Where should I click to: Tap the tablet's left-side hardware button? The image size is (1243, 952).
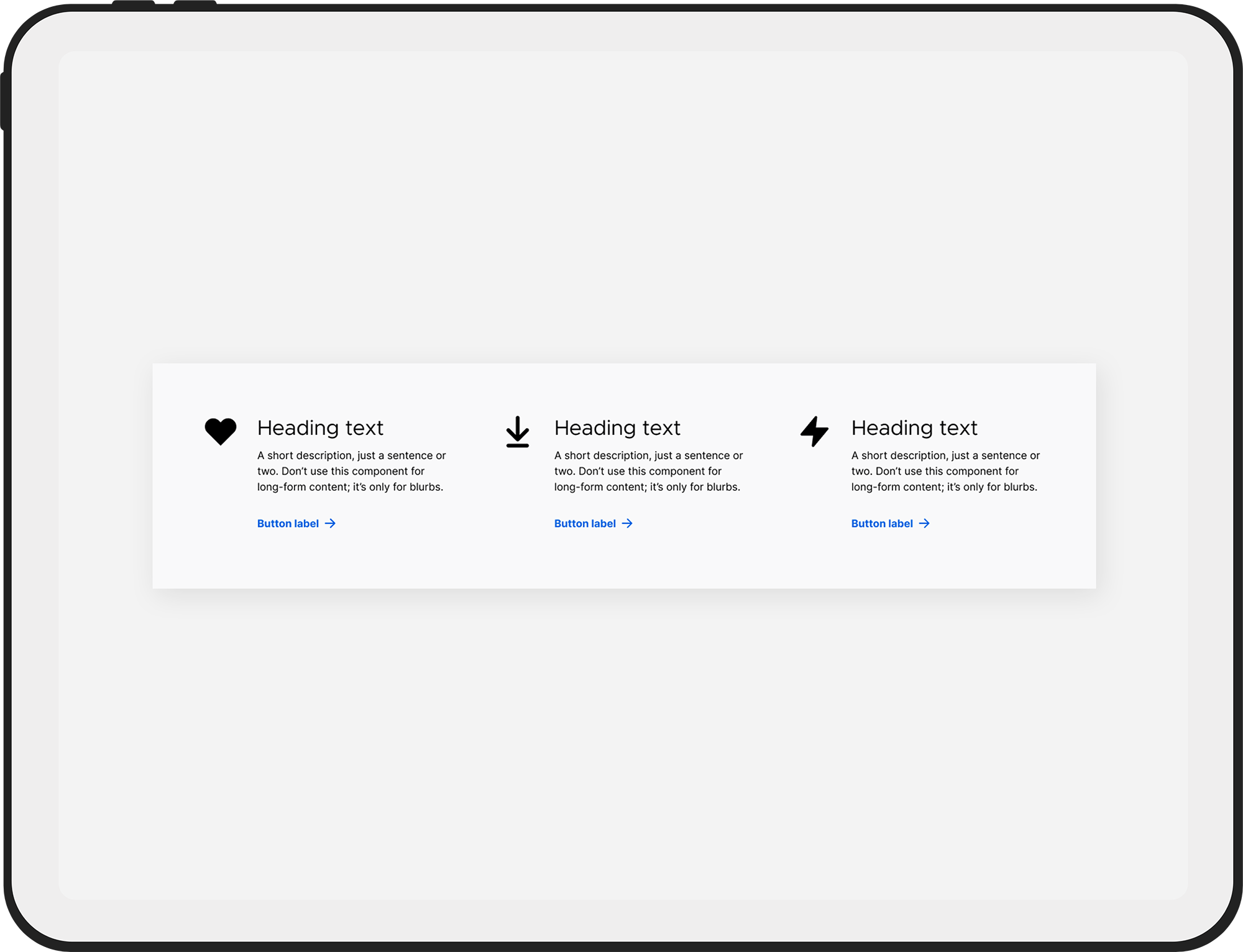3,101
